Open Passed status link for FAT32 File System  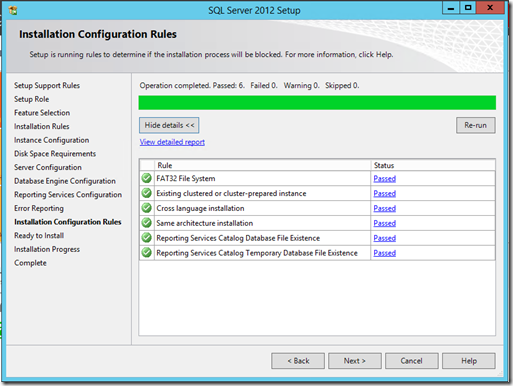pos(385,179)
